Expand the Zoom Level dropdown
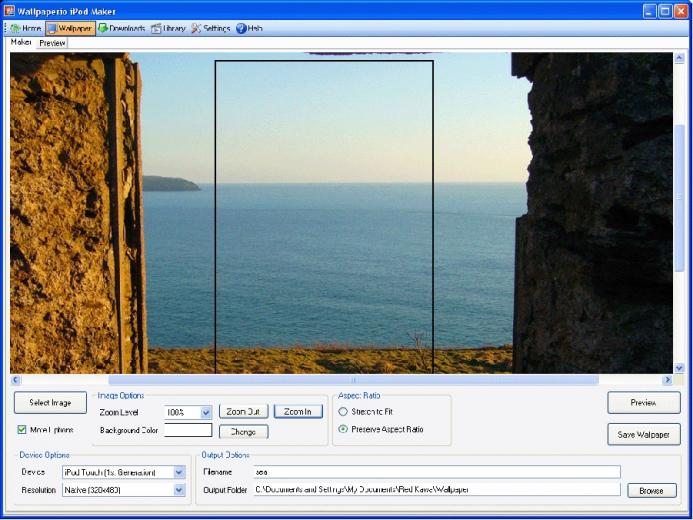 tap(206, 412)
